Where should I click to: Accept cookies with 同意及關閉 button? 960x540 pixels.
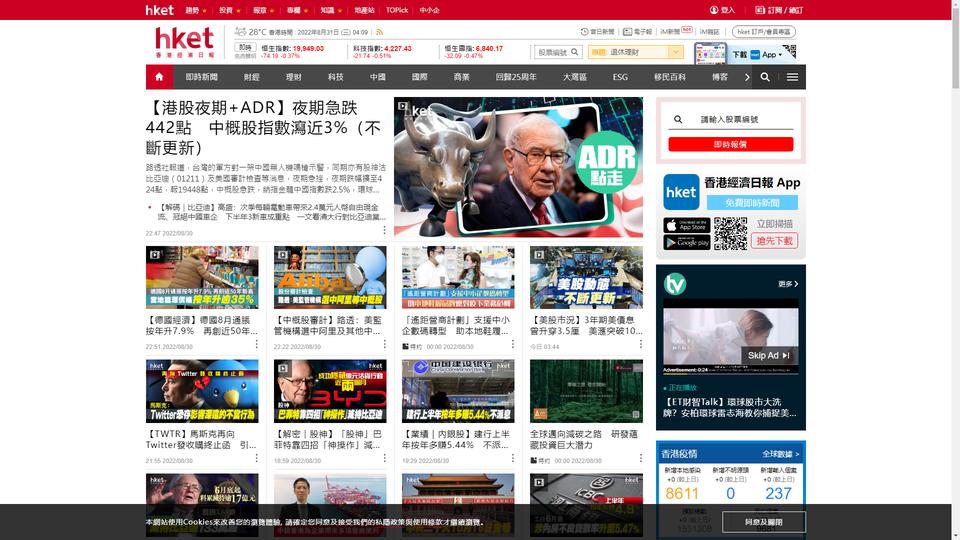pyautogui.click(x=763, y=522)
